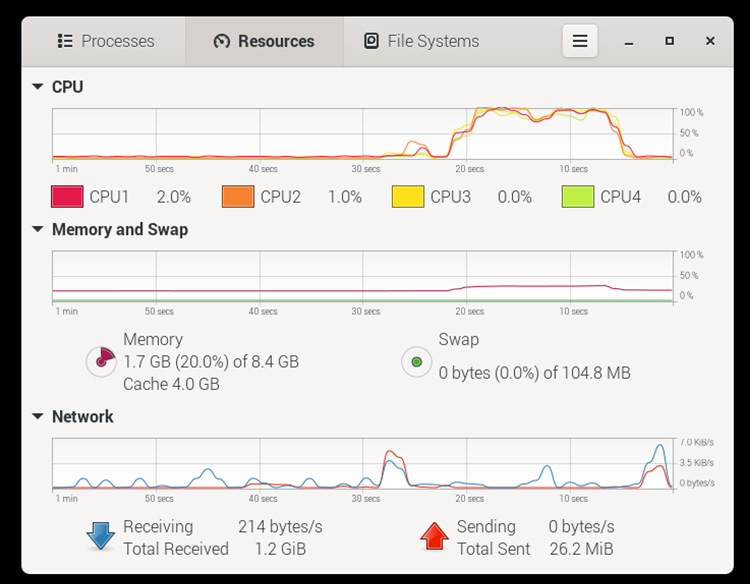This screenshot has width=750, height=584.
Task: Collapse the Memory and Swap section
Action: (x=37, y=229)
